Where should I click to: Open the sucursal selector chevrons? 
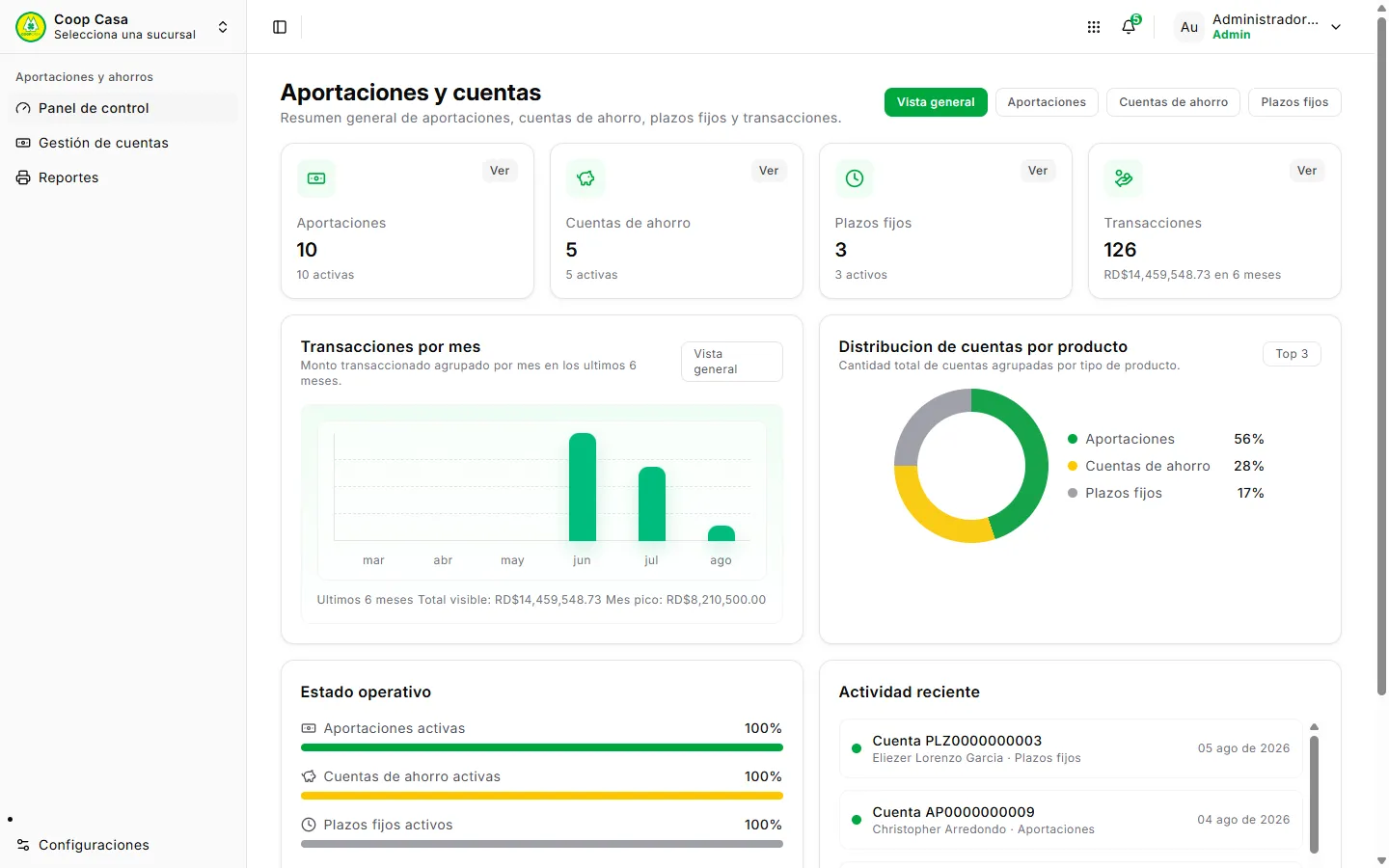(223, 27)
